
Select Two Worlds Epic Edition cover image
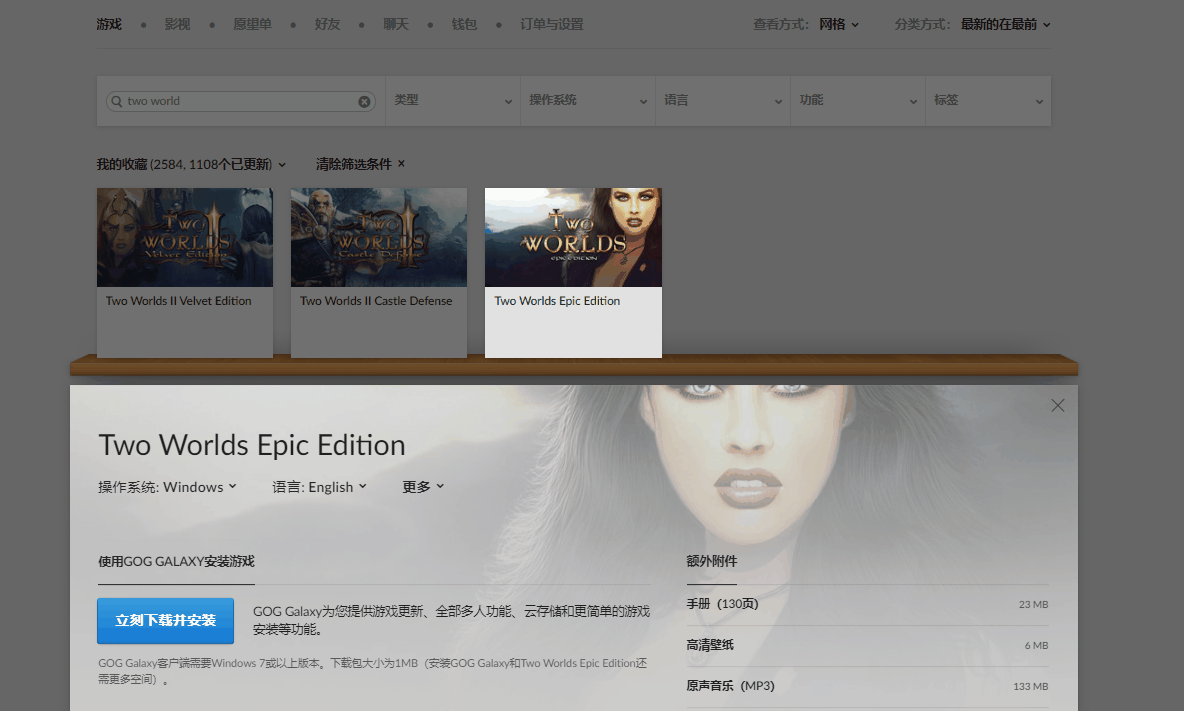573,237
